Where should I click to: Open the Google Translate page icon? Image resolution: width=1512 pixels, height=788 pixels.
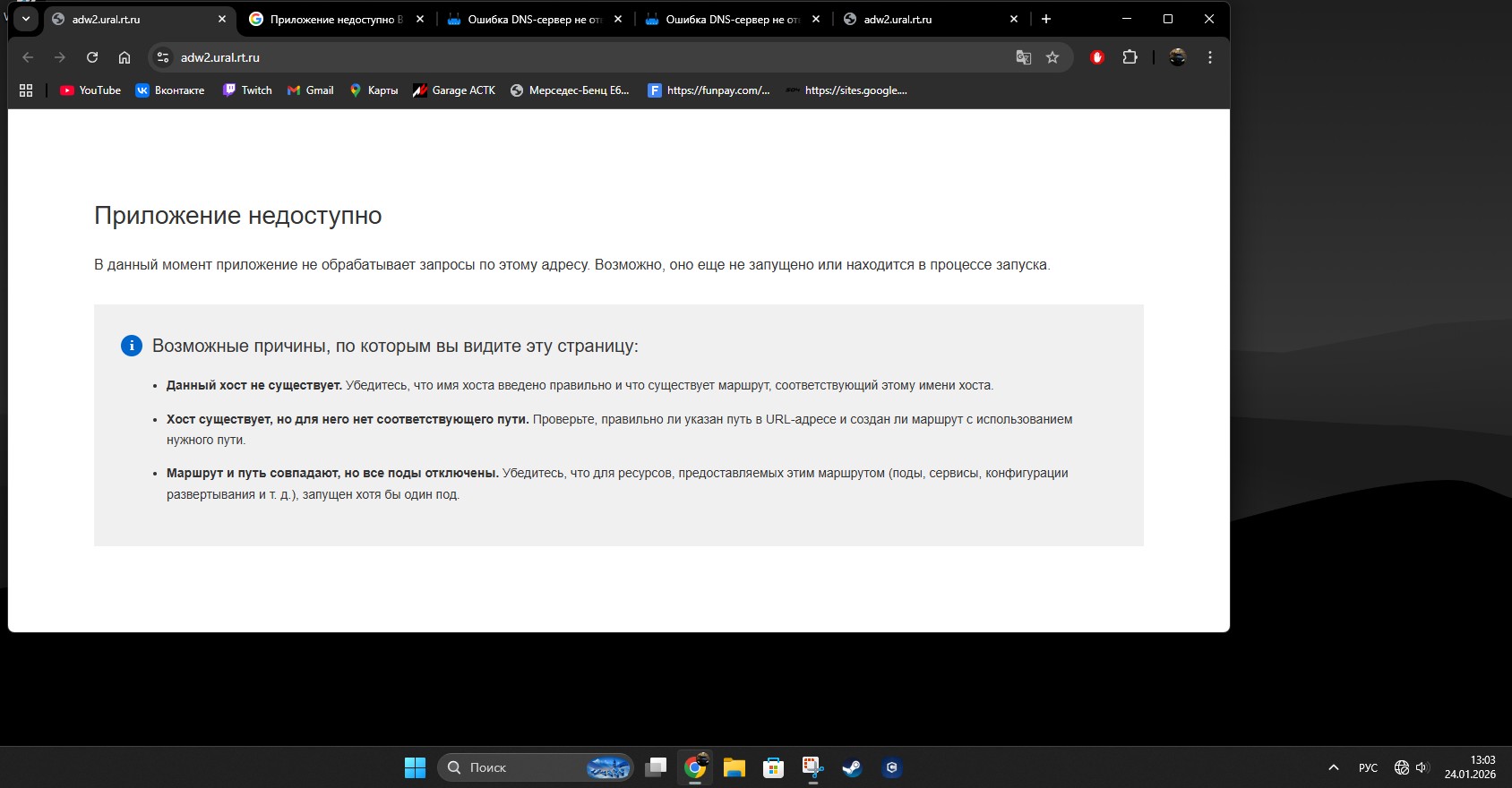(x=1024, y=57)
